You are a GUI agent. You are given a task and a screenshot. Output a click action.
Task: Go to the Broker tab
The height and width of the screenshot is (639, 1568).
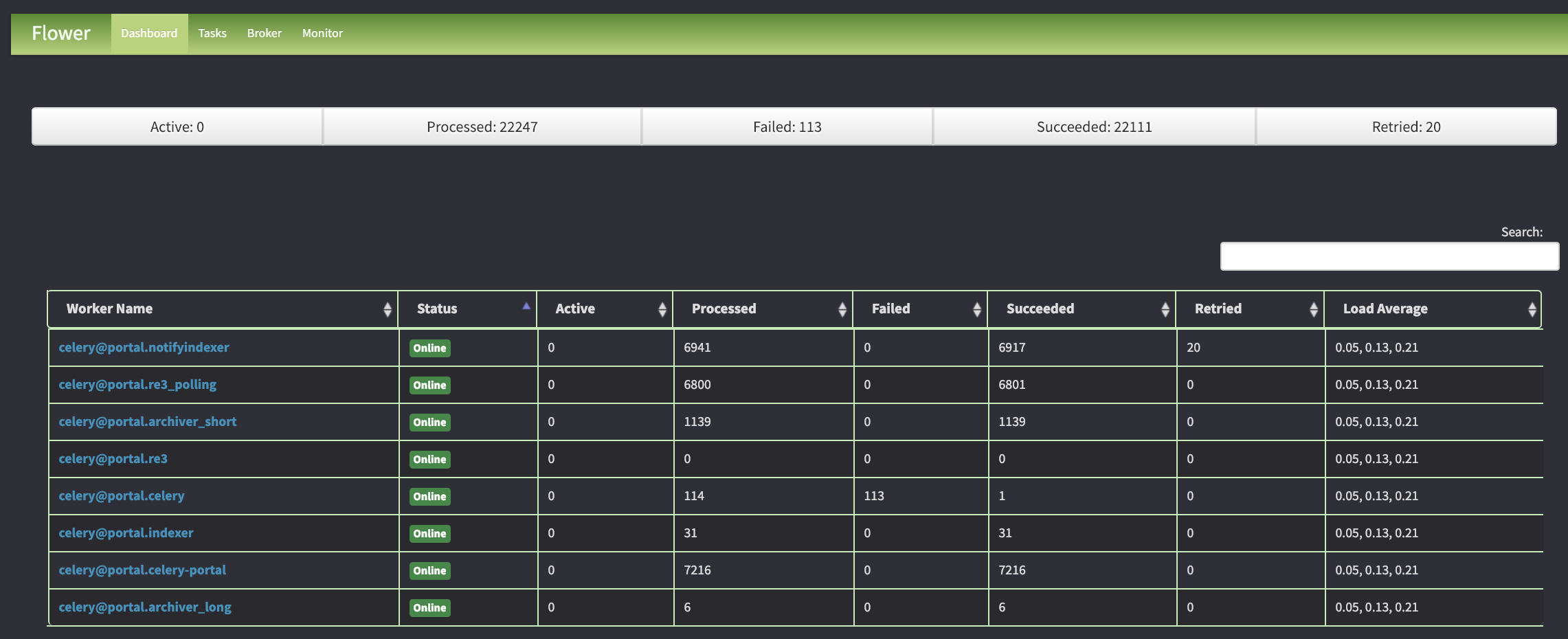[265, 34]
